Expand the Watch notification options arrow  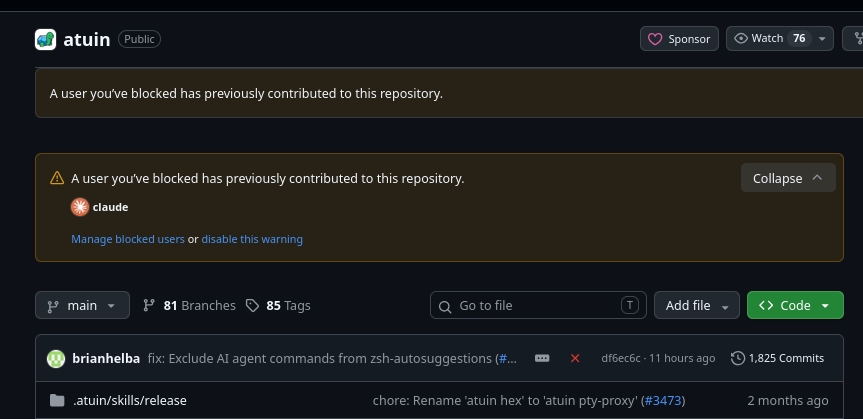(x=822, y=39)
